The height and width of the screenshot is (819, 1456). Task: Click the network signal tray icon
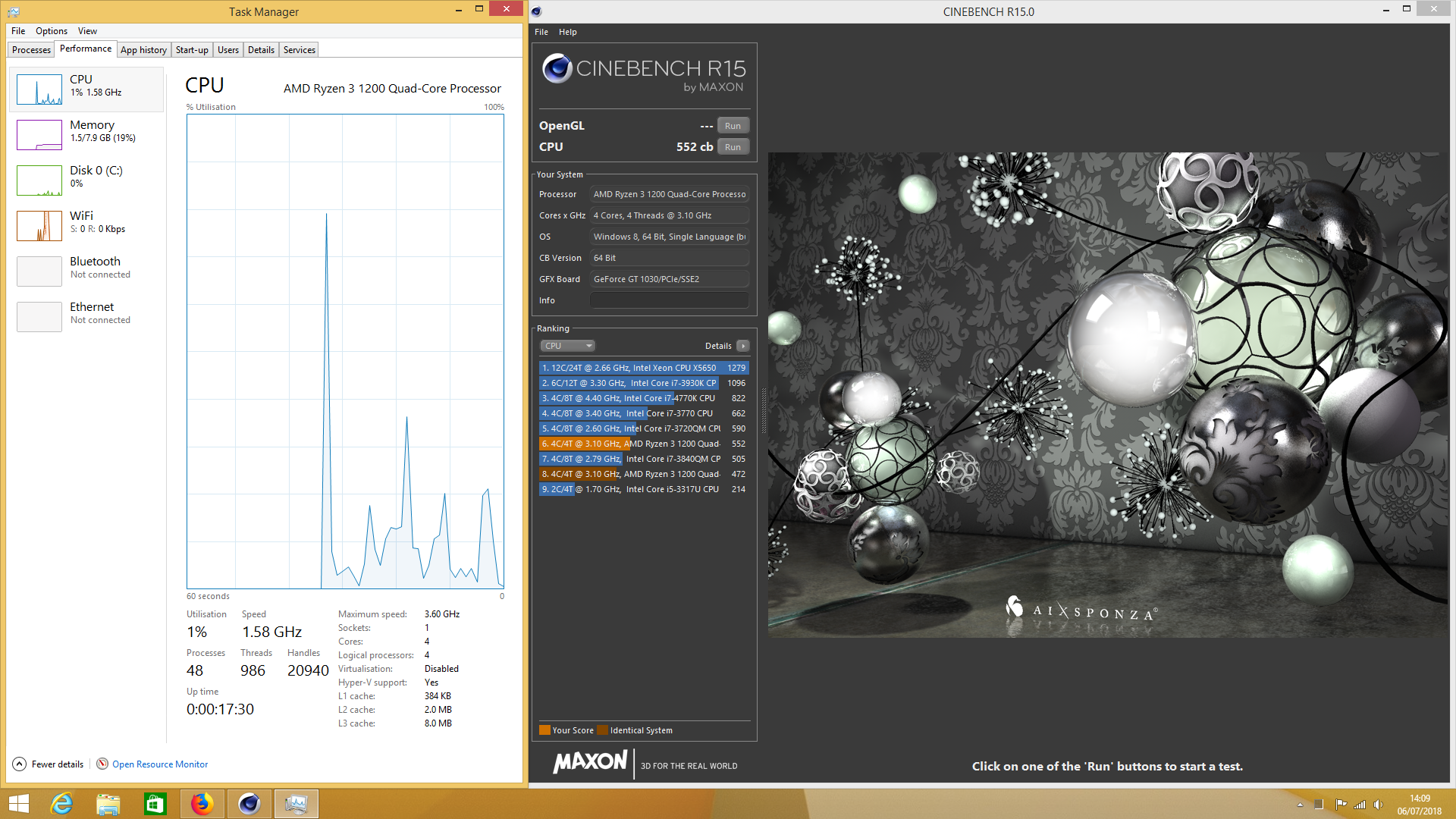(x=1360, y=804)
